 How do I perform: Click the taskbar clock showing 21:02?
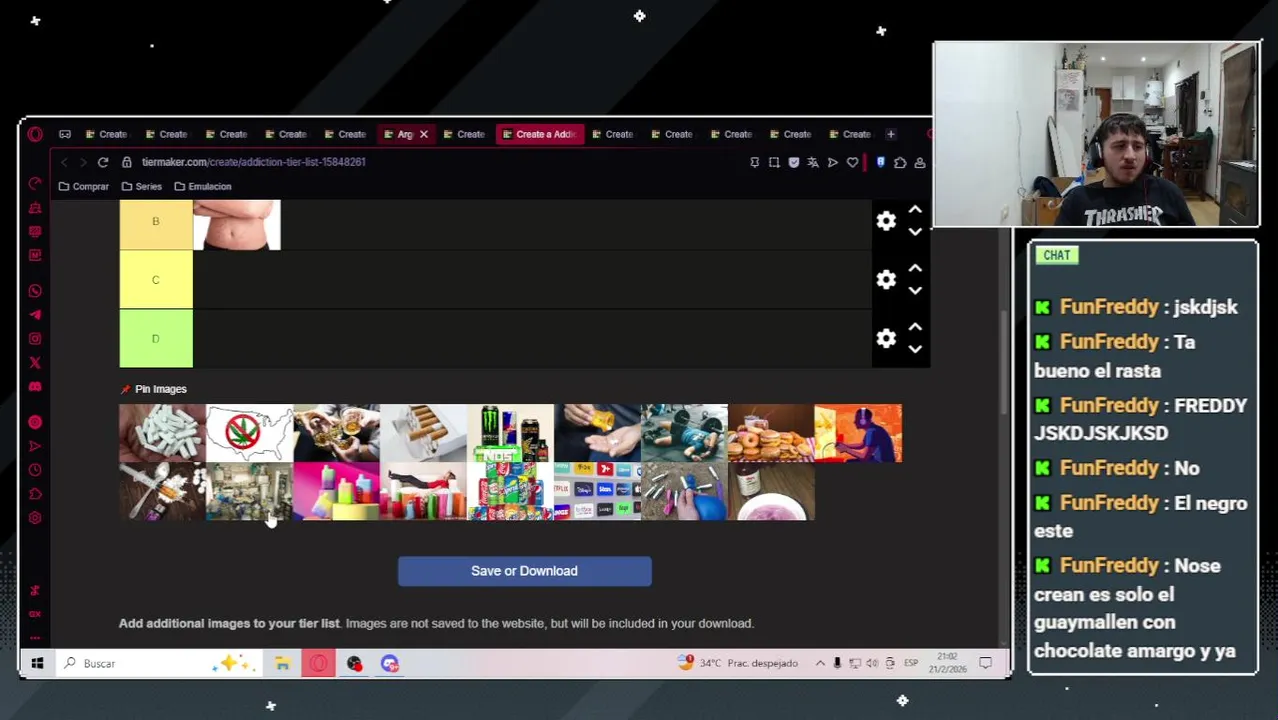tap(946, 663)
